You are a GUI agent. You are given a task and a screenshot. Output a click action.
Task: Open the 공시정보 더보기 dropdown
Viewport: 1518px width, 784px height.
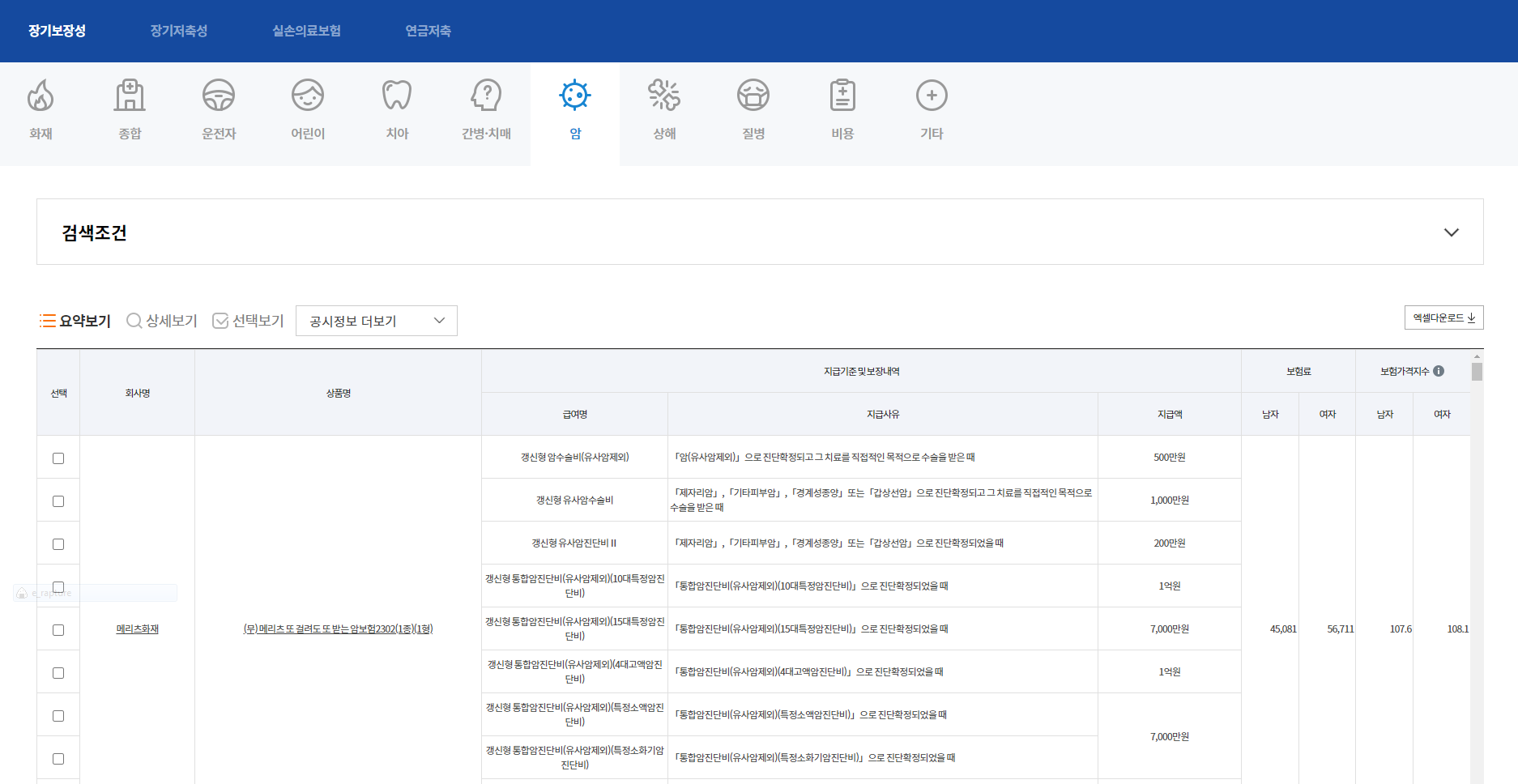(x=376, y=321)
